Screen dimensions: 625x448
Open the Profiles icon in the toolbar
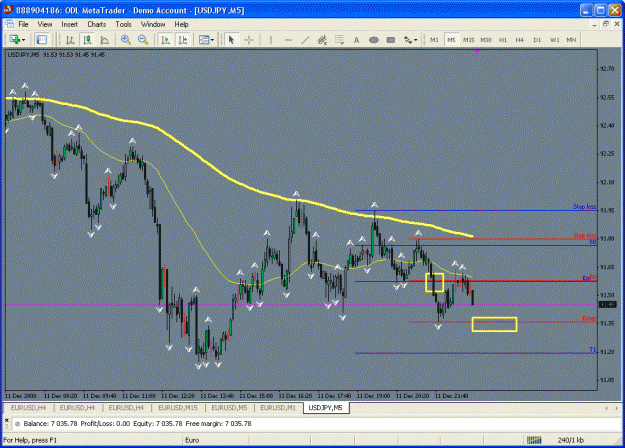[41, 39]
